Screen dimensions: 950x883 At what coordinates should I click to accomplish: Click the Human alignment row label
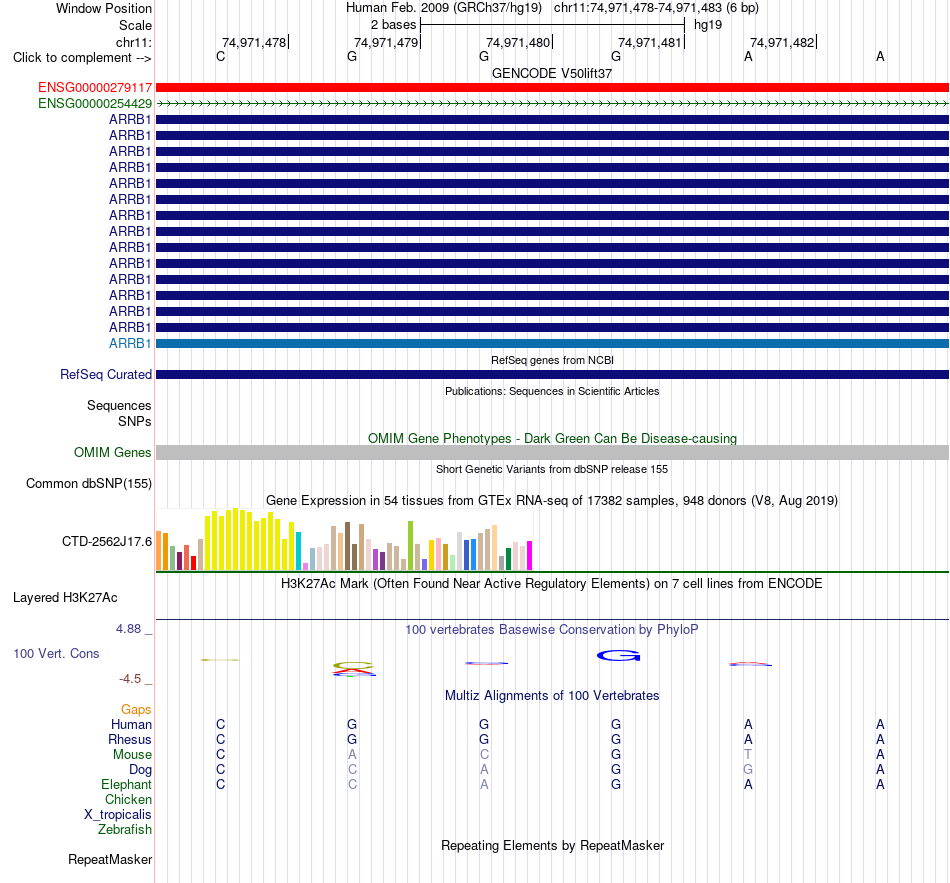(x=131, y=725)
